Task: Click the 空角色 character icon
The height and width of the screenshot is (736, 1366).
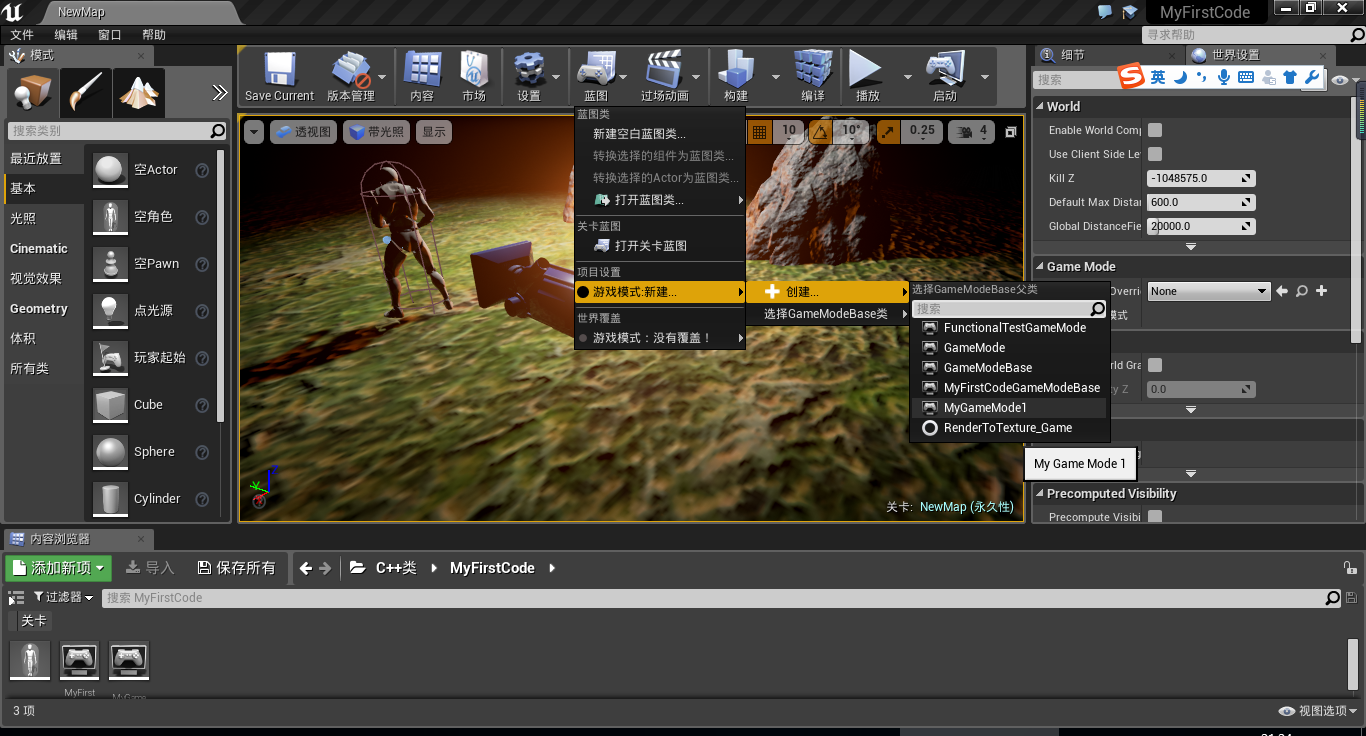Action: tap(110, 217)
